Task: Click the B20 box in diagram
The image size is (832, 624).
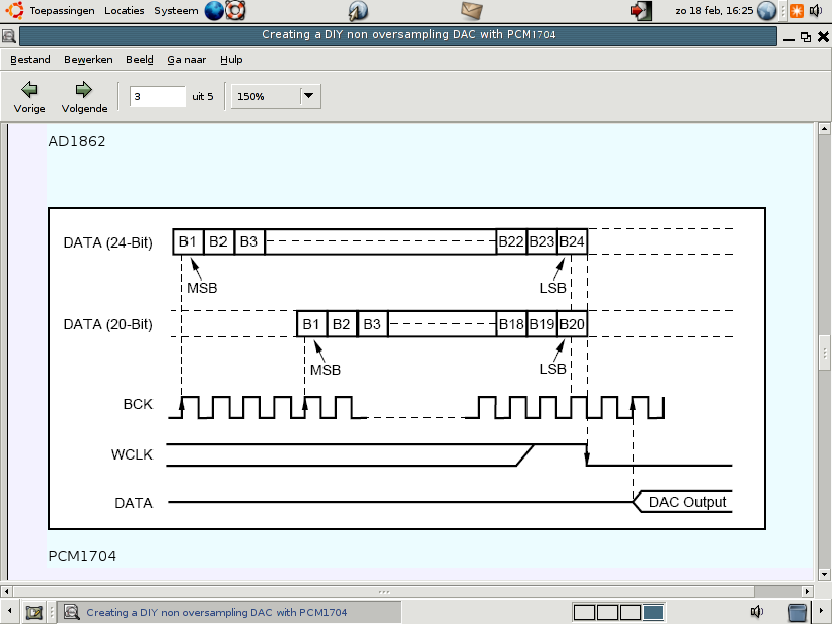Action: (x=572, y=324)
